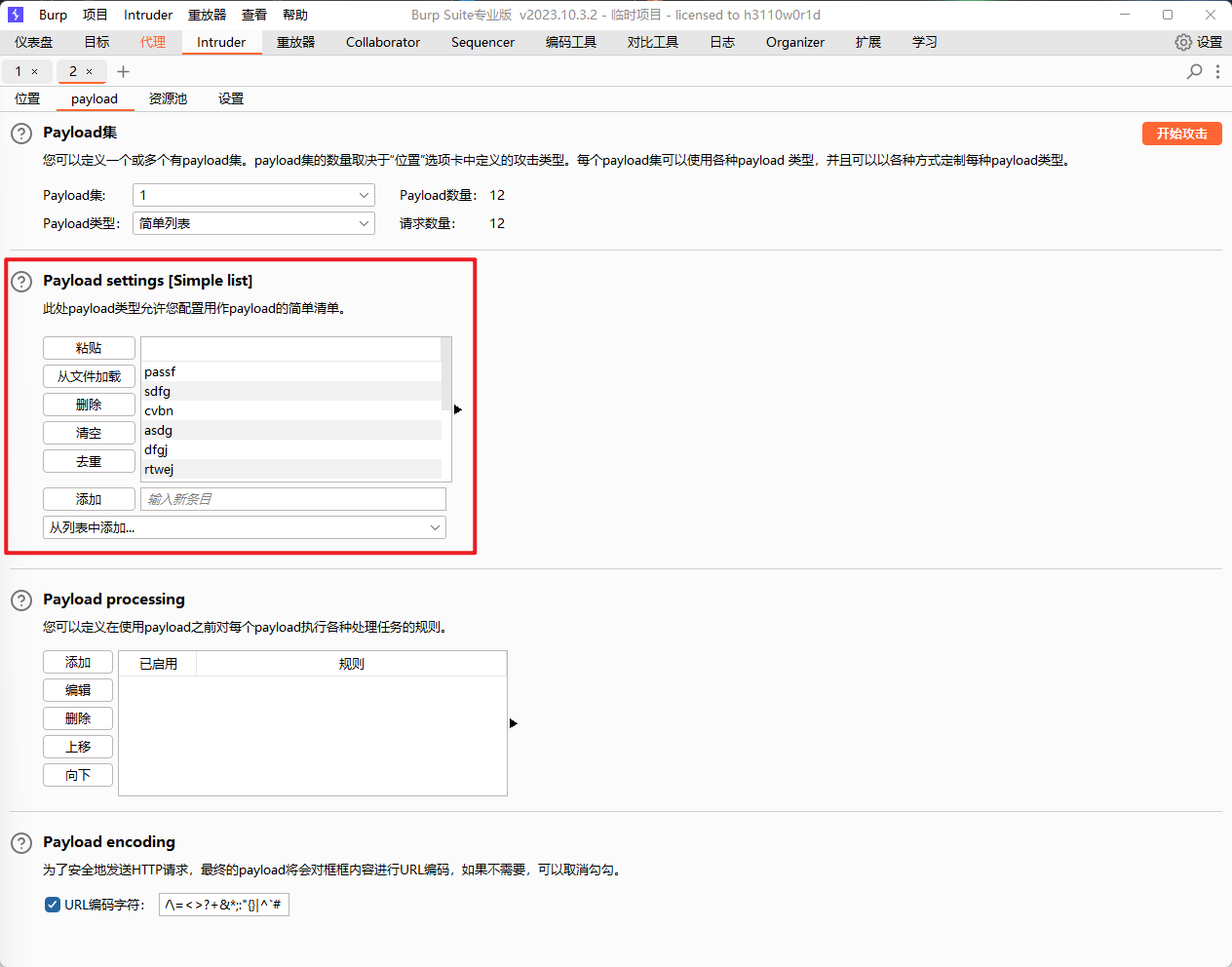The image size is (1232, 967).
Task: Open the Payload集 number dropdown
Action: (253, 195)
